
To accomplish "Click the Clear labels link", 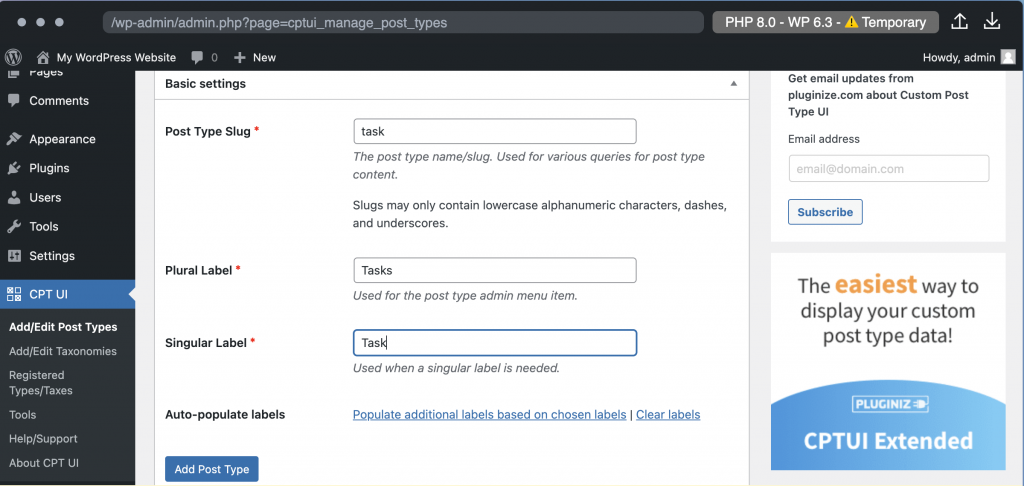I will (668, 414).
